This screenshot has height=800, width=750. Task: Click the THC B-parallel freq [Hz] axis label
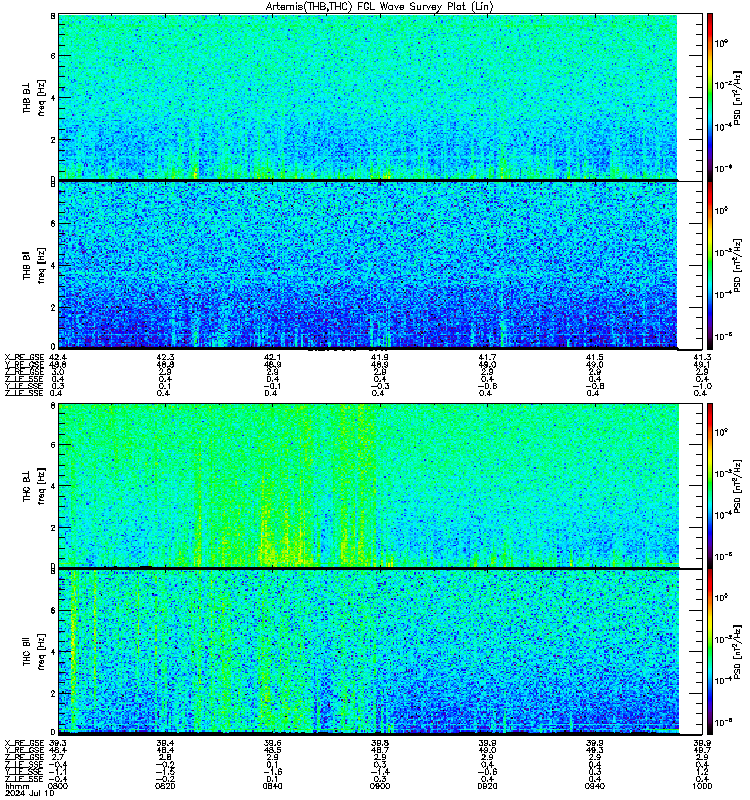(x=41, y=652)
